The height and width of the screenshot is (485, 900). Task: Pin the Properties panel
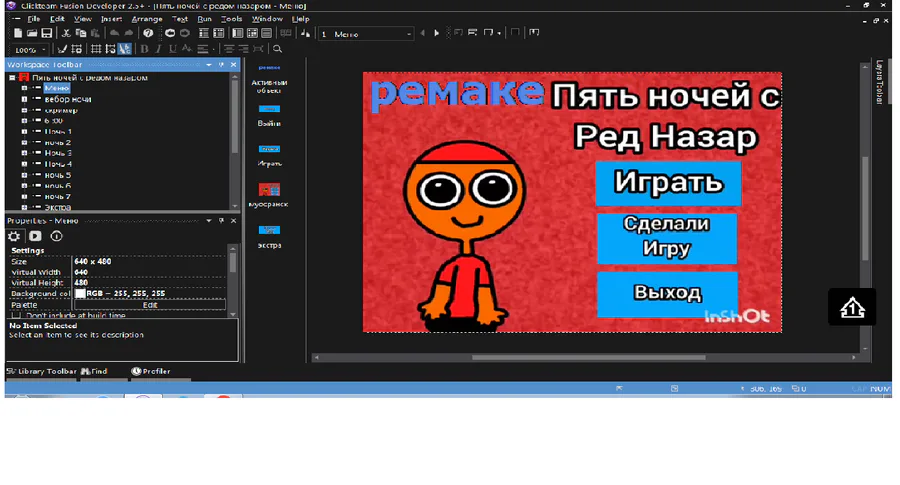click(221, 220)
